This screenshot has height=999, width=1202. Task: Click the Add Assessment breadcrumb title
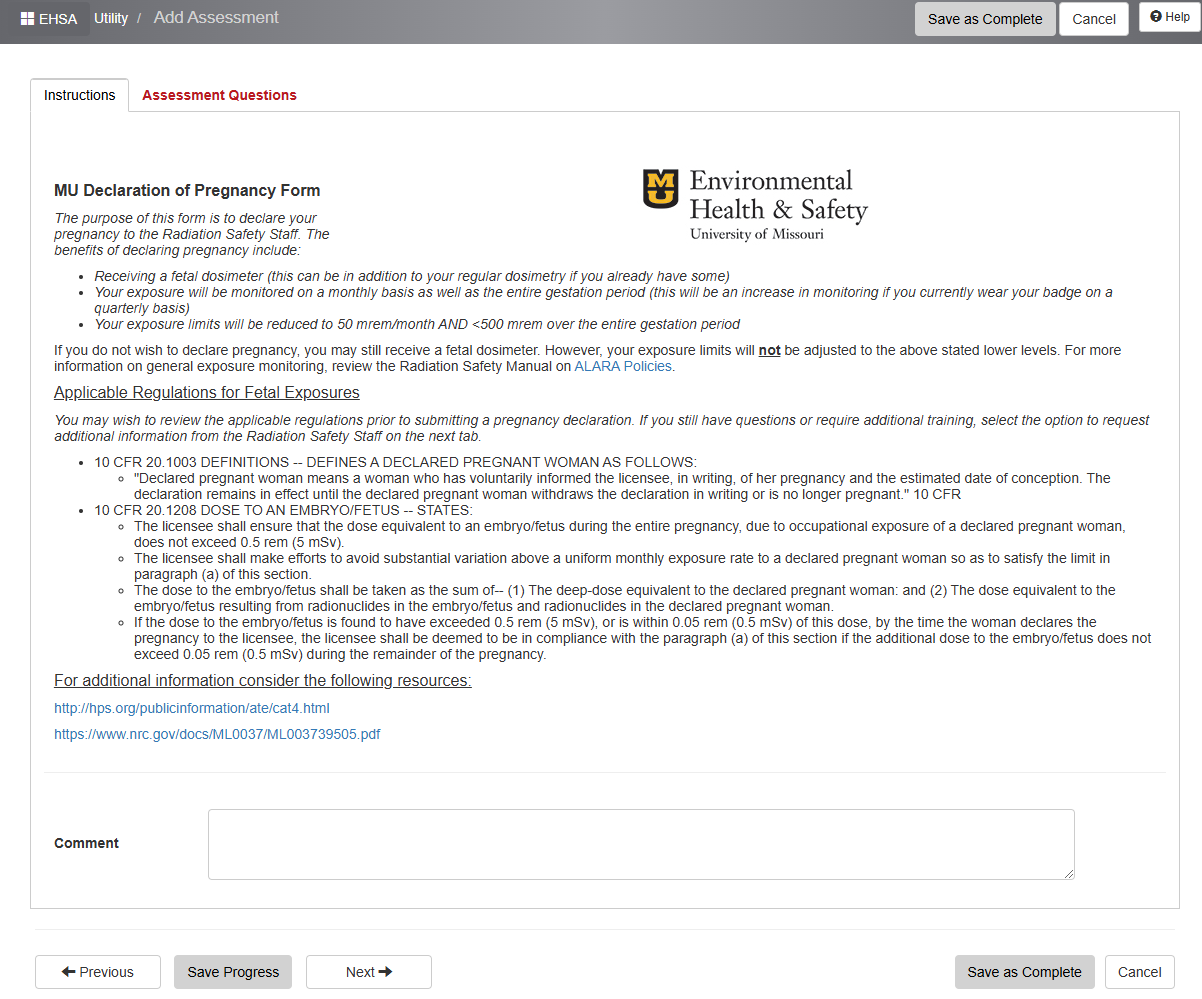coord(216,18)
